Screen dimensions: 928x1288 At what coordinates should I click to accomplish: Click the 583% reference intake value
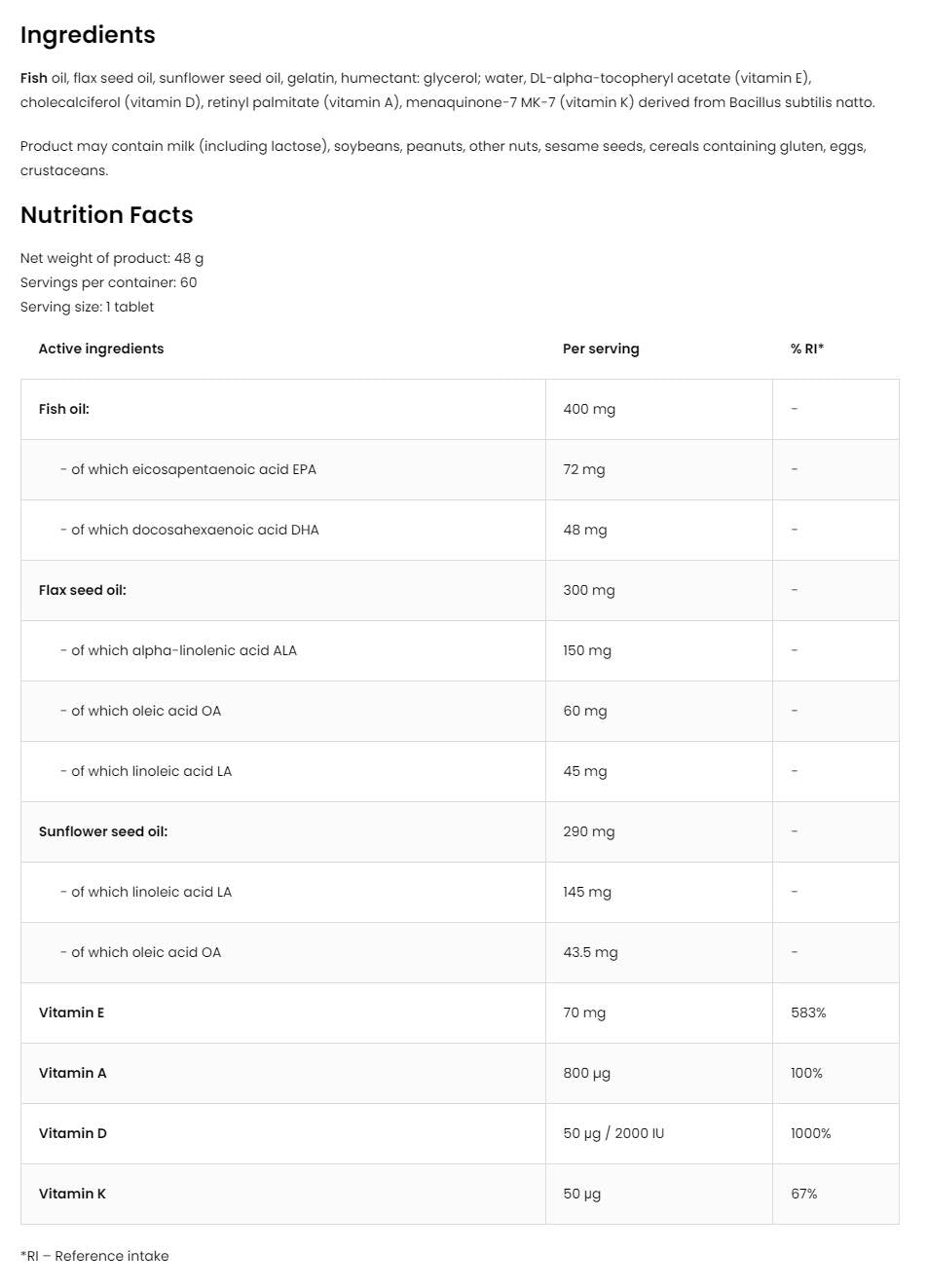coord(808,1012)
